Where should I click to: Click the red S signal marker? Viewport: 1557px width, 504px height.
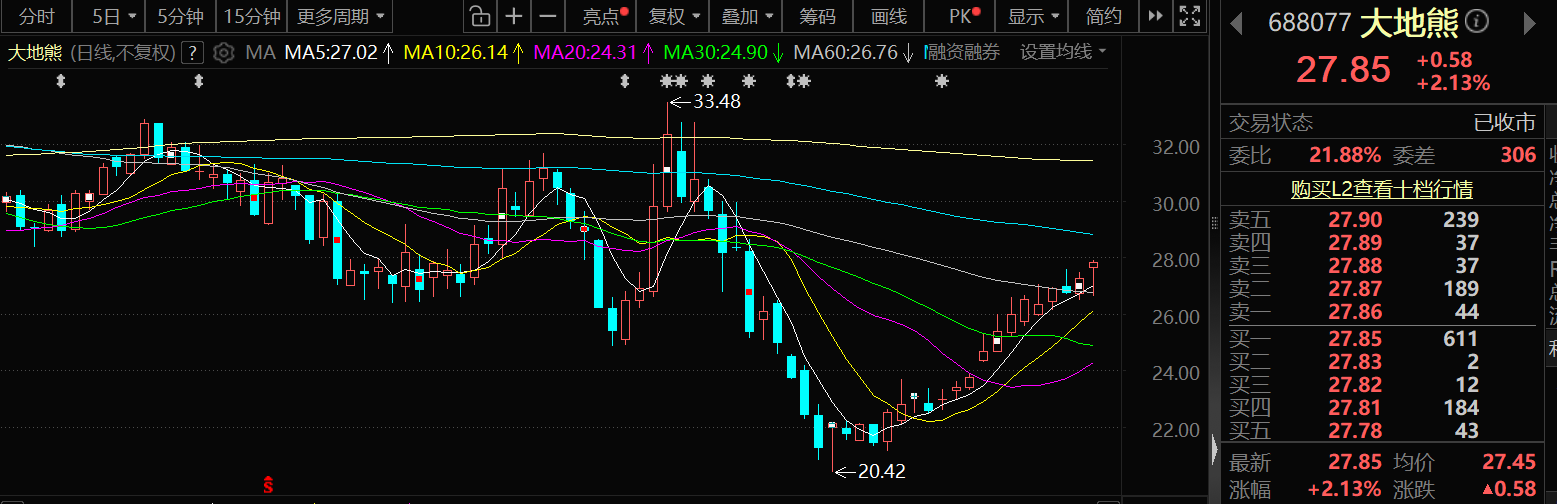[x=268, y=486]
